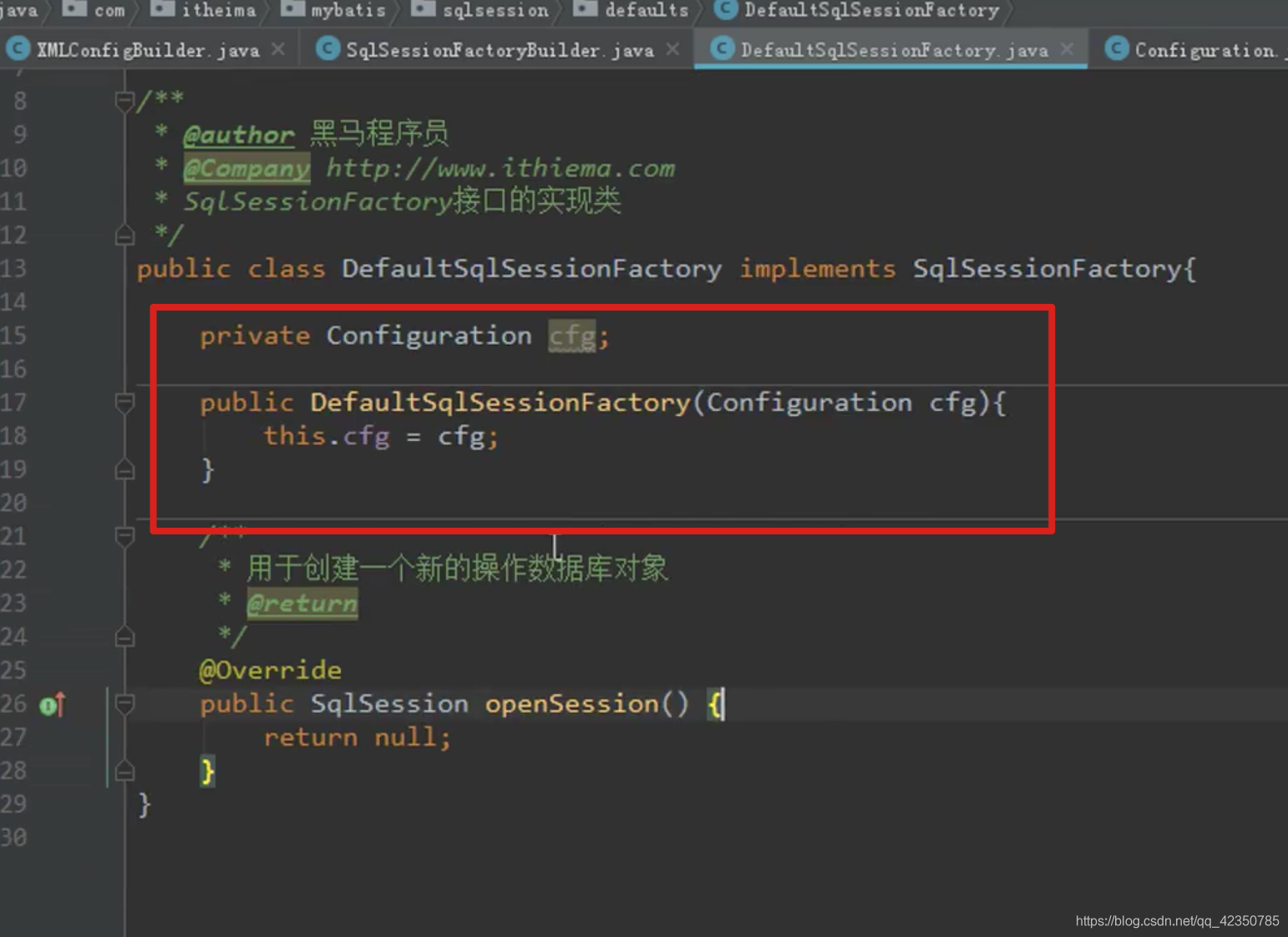This screenshot has height=937, width=1288.
Task: Click the folder icon next to sqlsession
Action: point(423,8)
